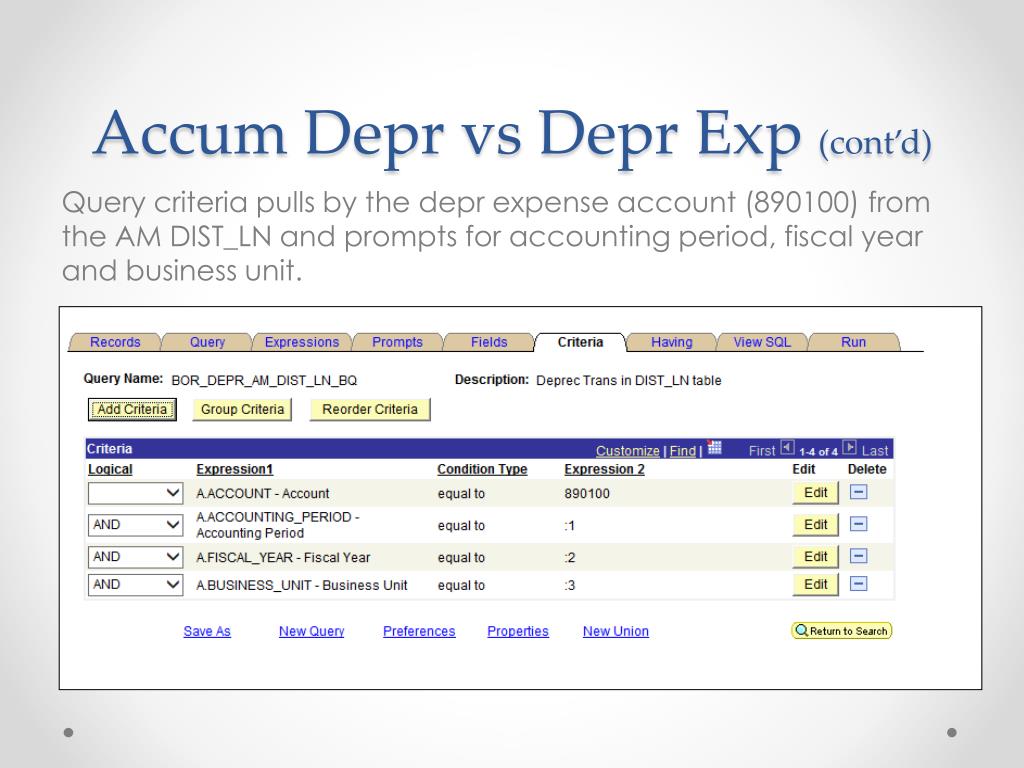Viewport: 1024px width, 768px height.
Task: Click the Save As link
Action: tap(207, 632)
